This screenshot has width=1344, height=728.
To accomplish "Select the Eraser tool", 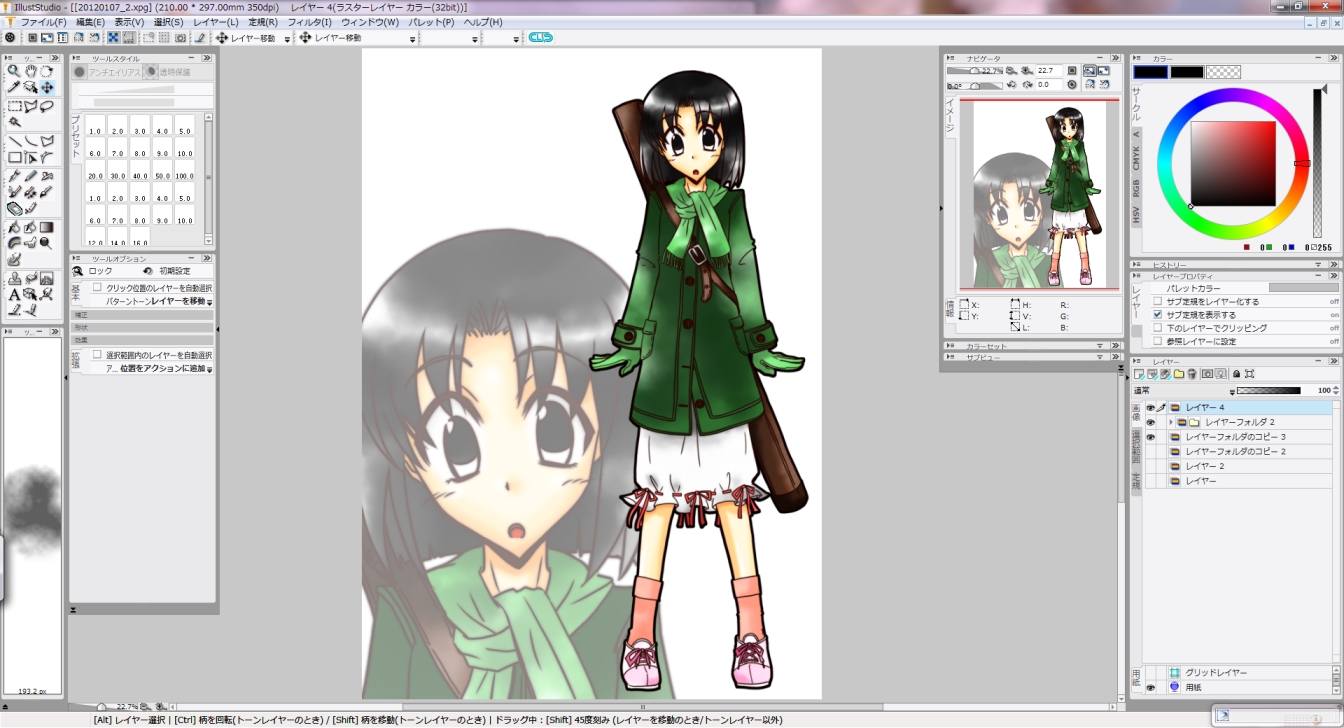I will (14, 209).
